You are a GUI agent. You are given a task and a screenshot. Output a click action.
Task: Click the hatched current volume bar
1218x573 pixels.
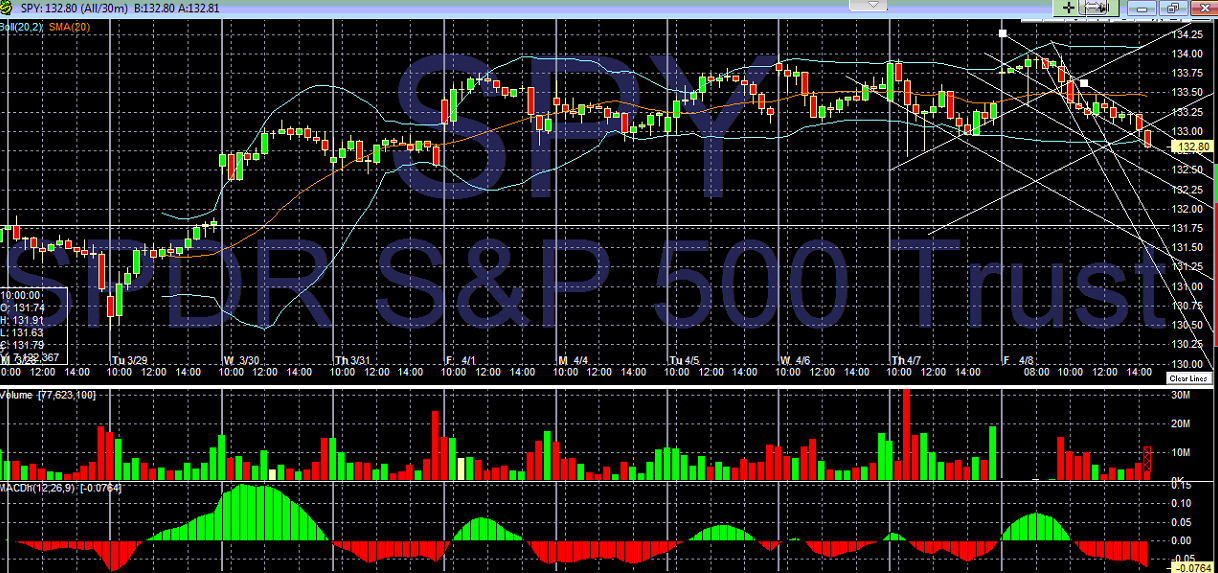coord(1148,461)
